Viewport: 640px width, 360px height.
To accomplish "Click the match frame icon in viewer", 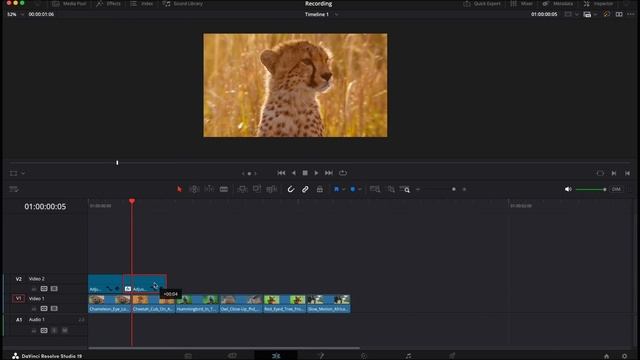I will [600, 173].
